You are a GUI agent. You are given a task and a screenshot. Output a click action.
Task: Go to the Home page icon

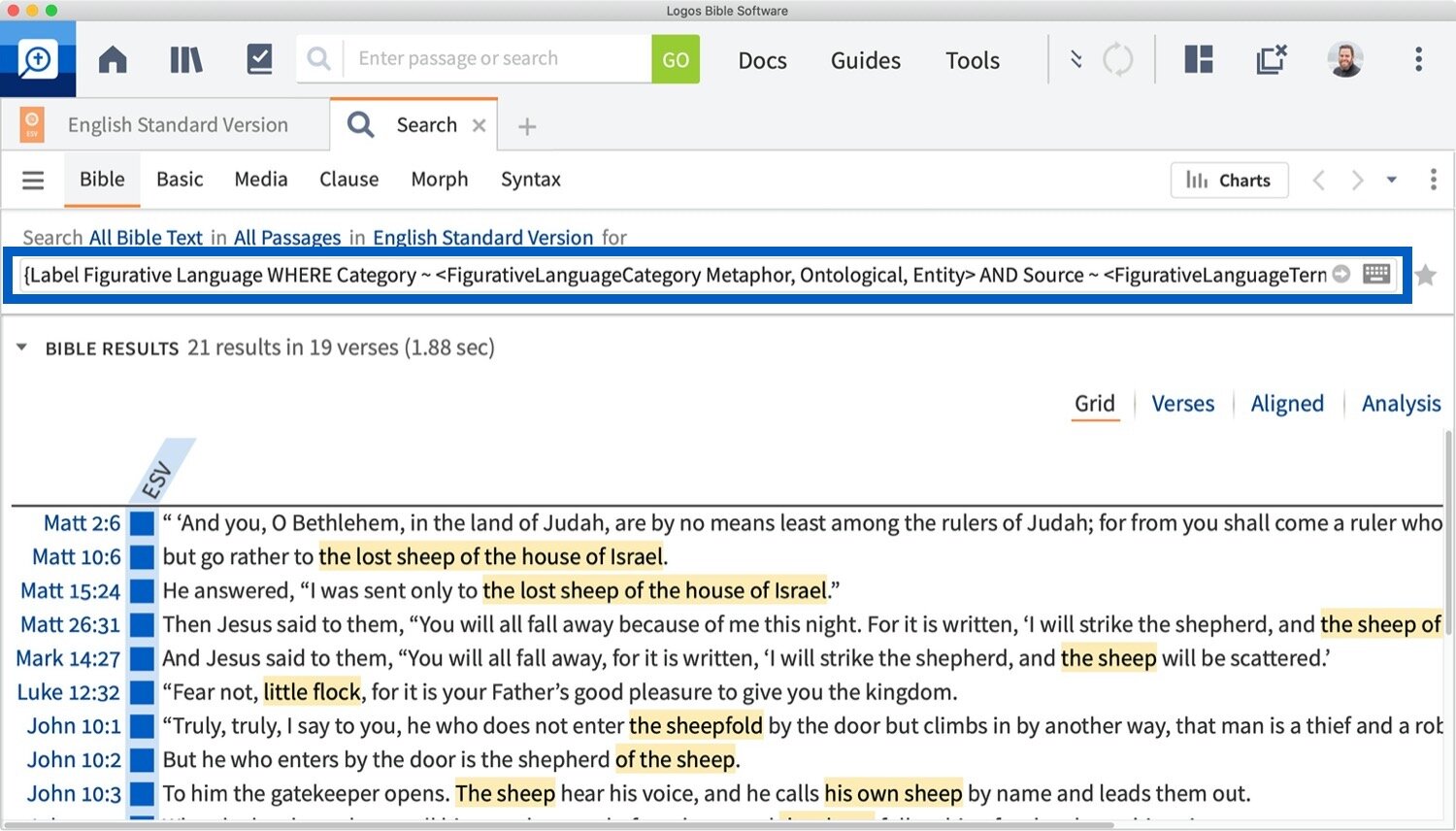(113, 60)
